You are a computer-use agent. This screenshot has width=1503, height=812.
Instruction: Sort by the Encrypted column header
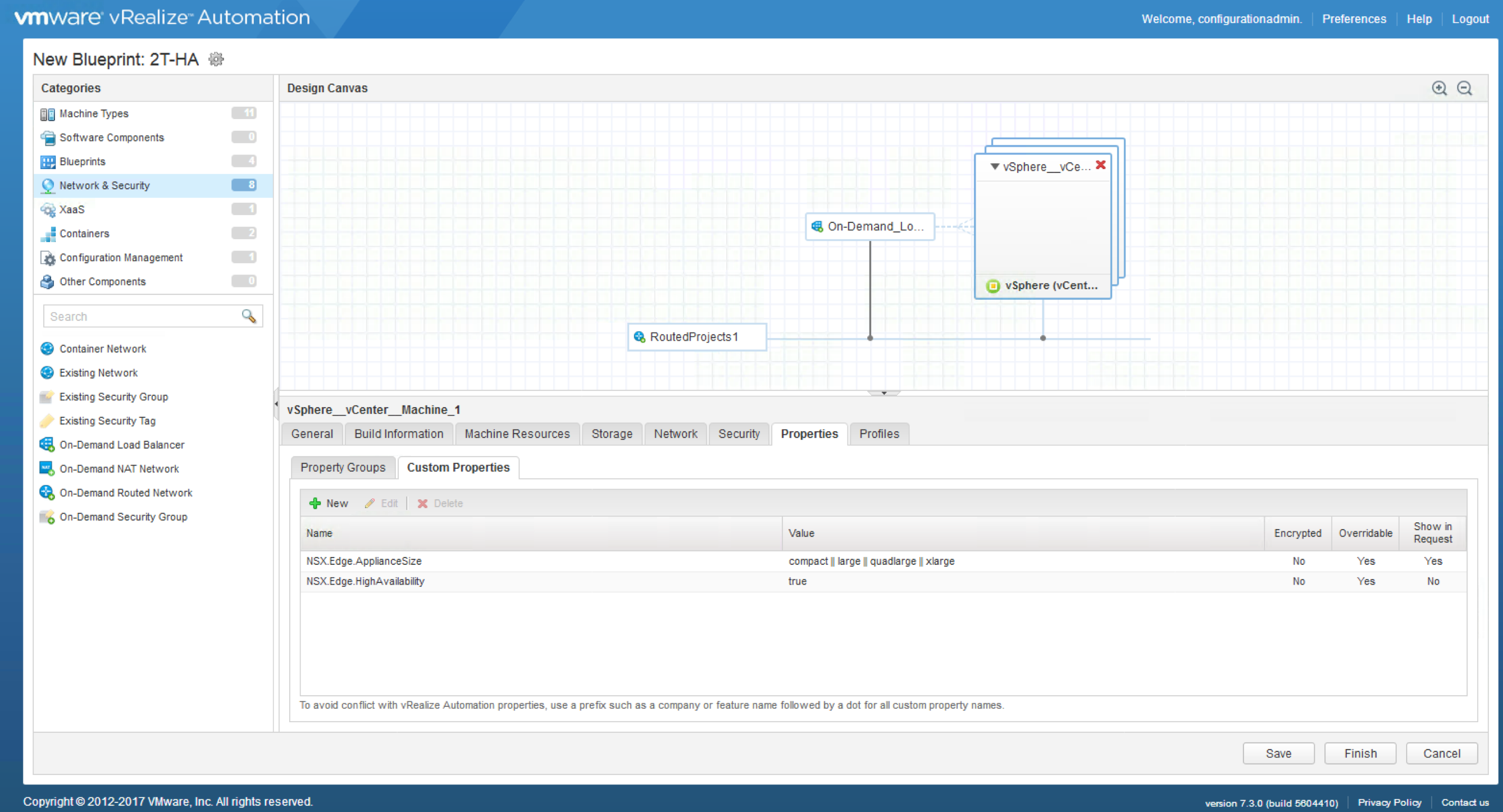(1297, 533)
